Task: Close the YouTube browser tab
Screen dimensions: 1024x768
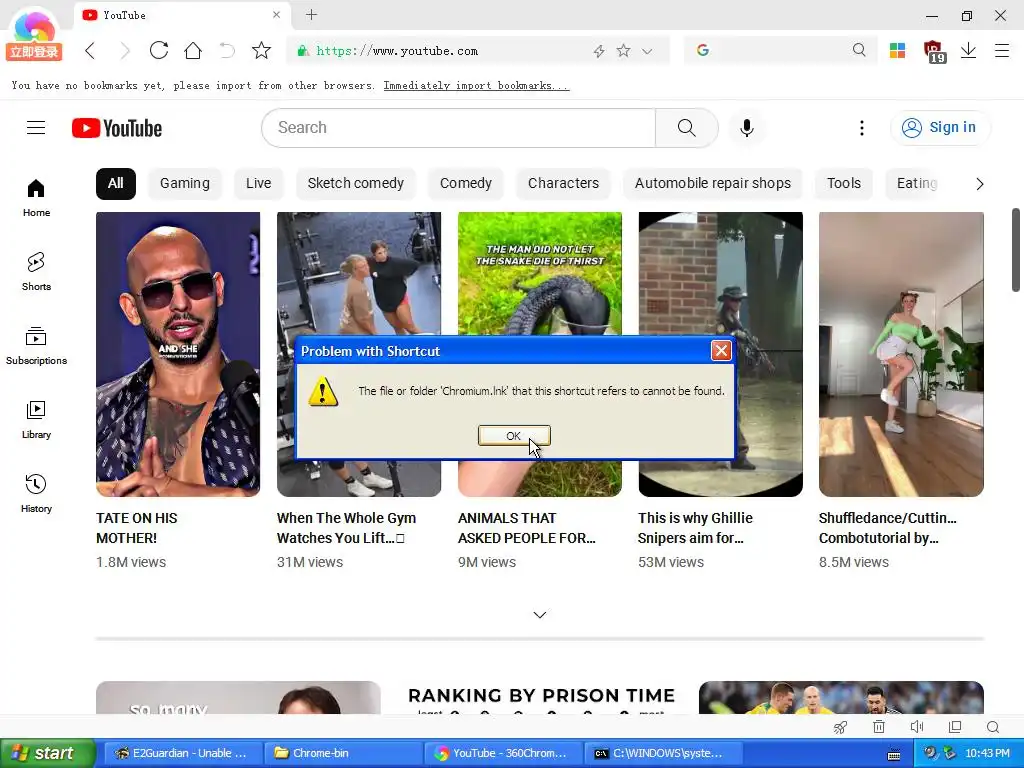Action: (x=276, y=14)
